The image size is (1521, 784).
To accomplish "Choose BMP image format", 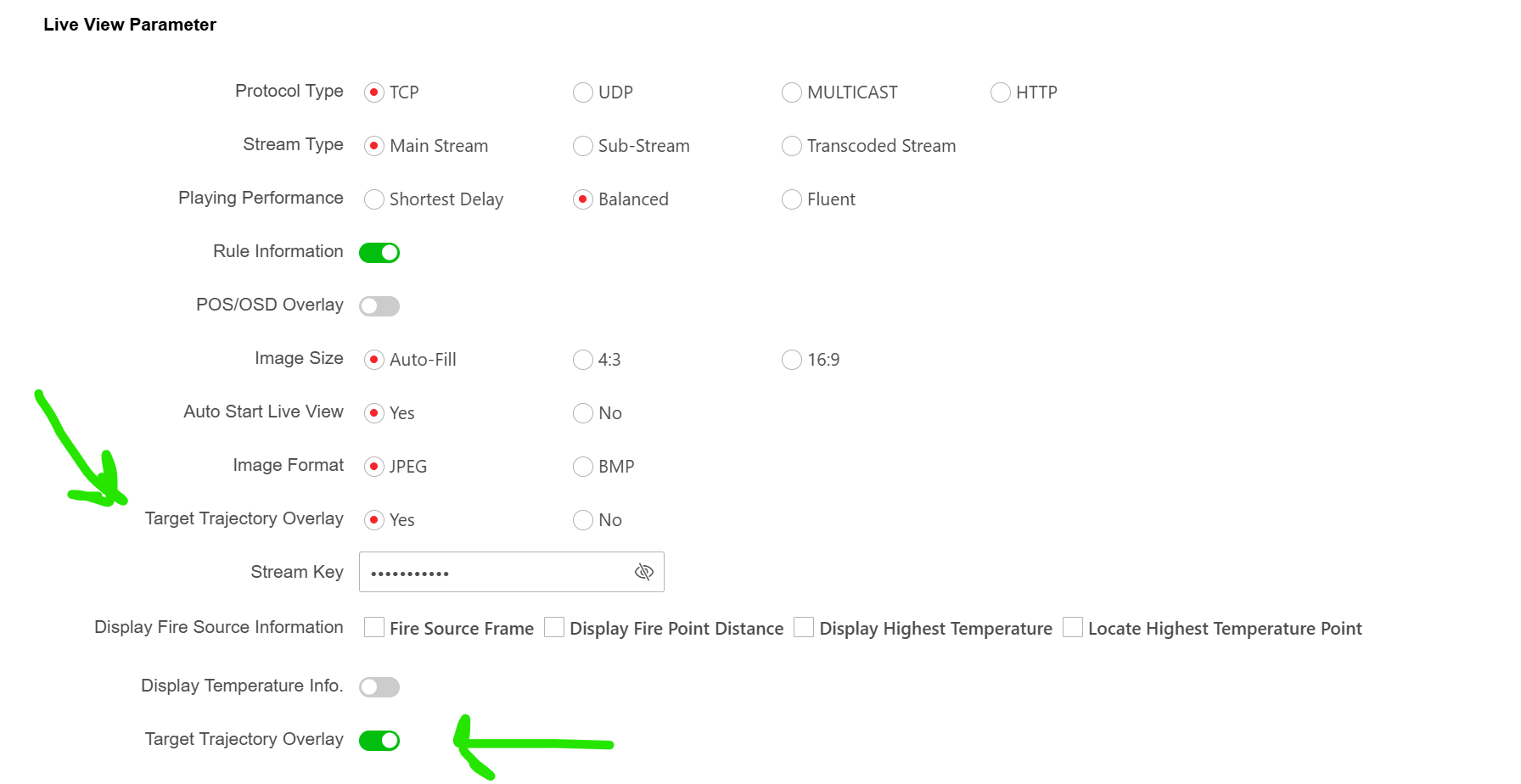I will [583, 467].
